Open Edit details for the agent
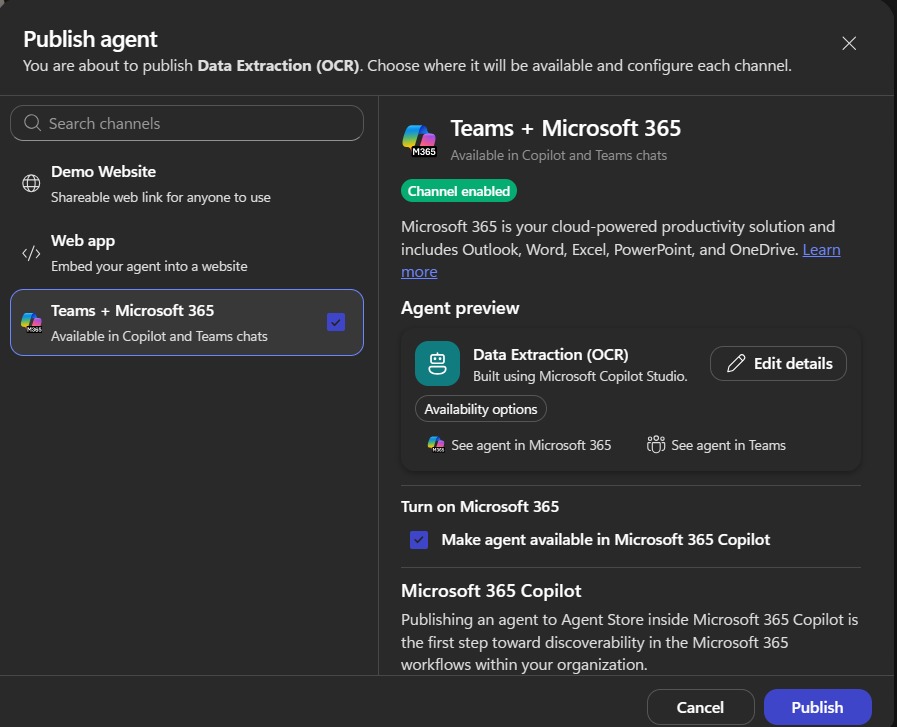 click(x=778, y=363)
